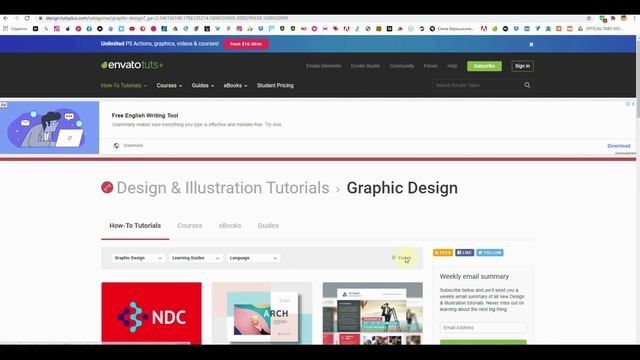Switch to the eBooks tab
This screenshot has height=360, width=640.
click(230, 225)
